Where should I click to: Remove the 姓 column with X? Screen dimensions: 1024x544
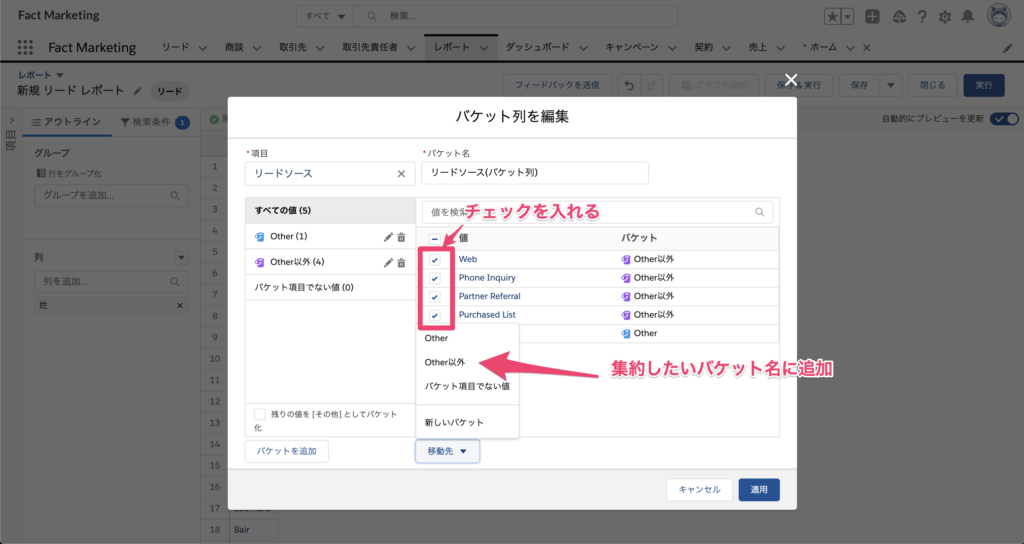click(x=180, y=306)
